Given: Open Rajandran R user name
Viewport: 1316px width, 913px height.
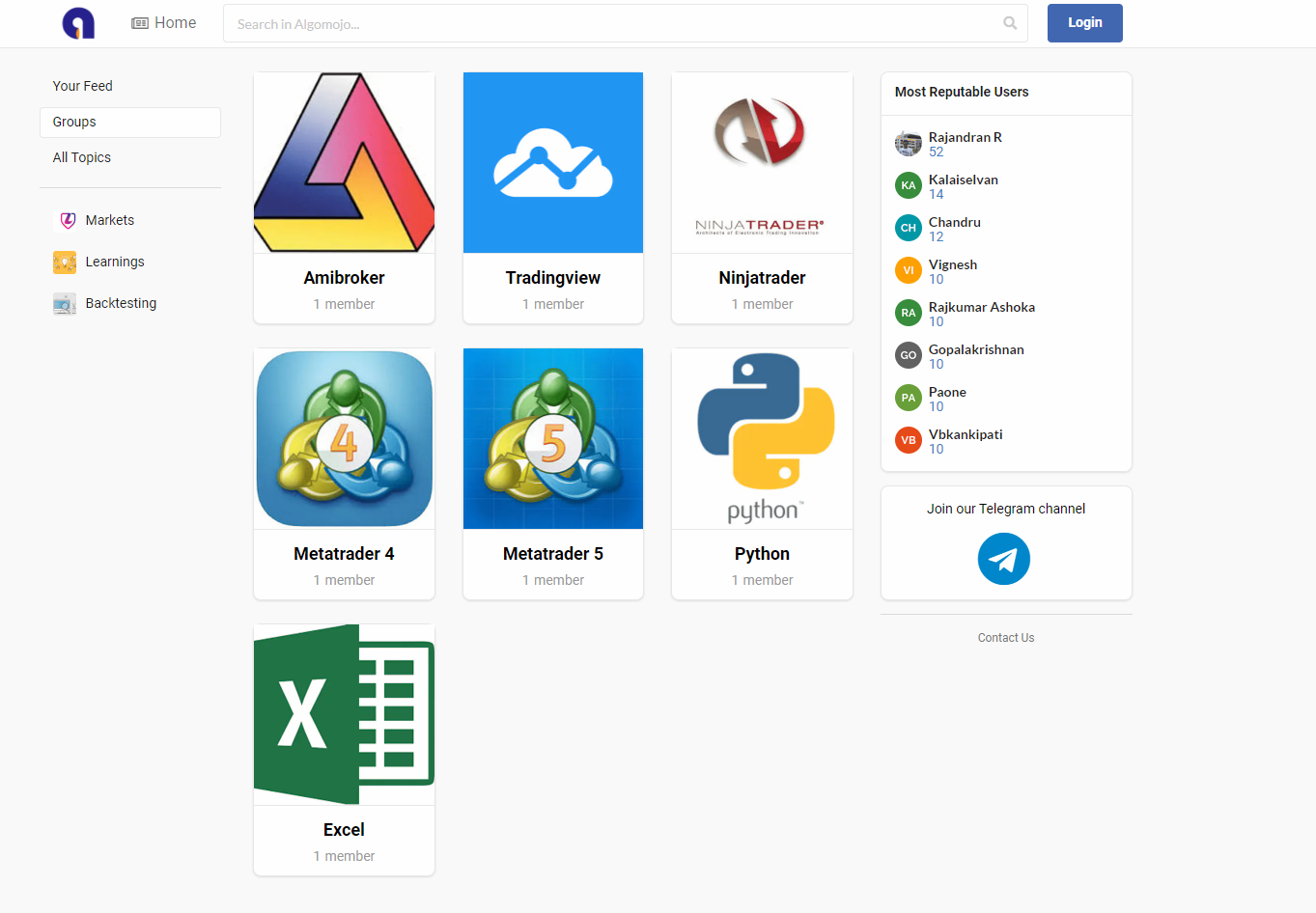Looking at the screenshot, I should pos(966,137).
